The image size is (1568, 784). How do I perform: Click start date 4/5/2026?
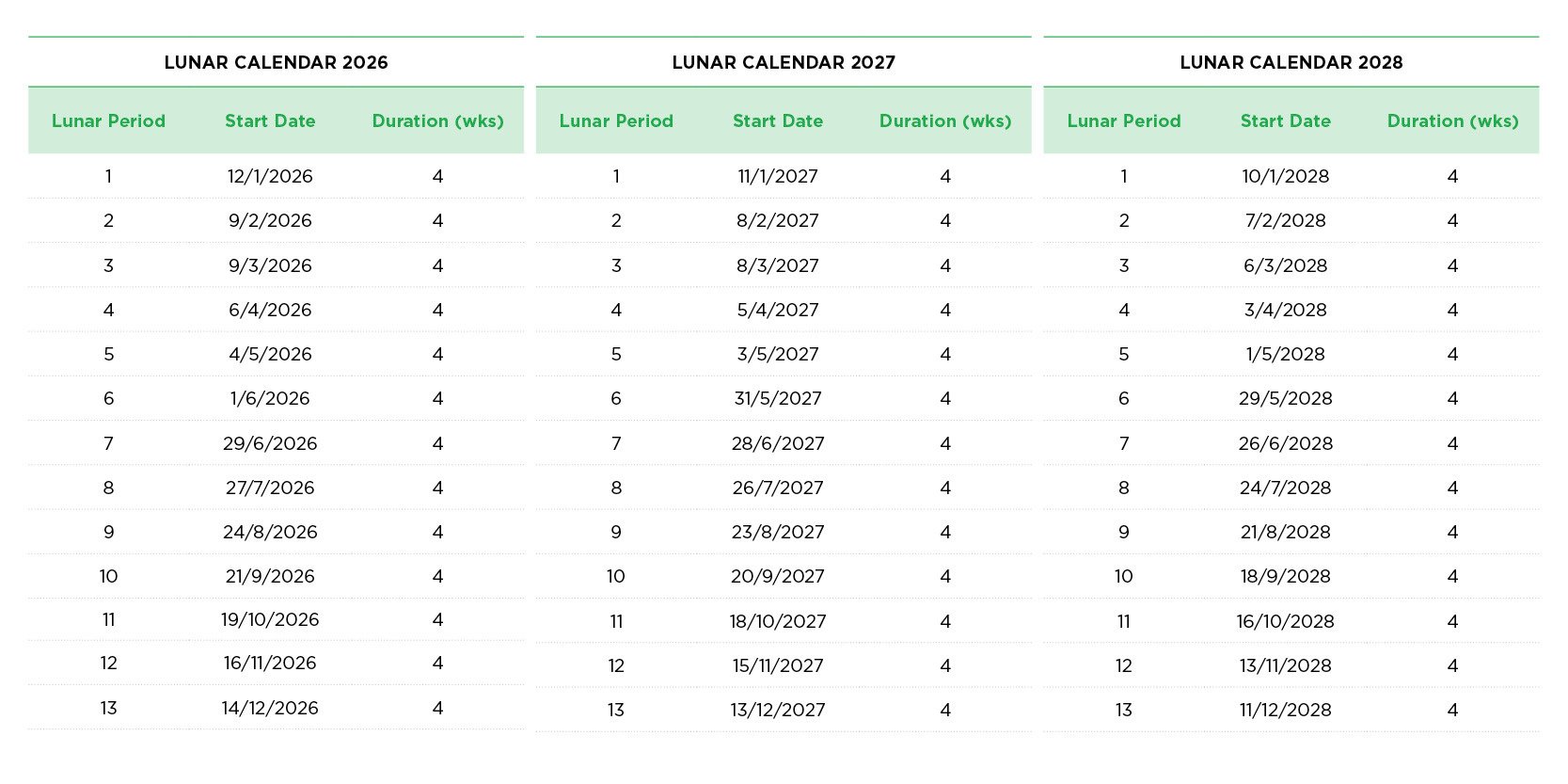pos(270,354)
